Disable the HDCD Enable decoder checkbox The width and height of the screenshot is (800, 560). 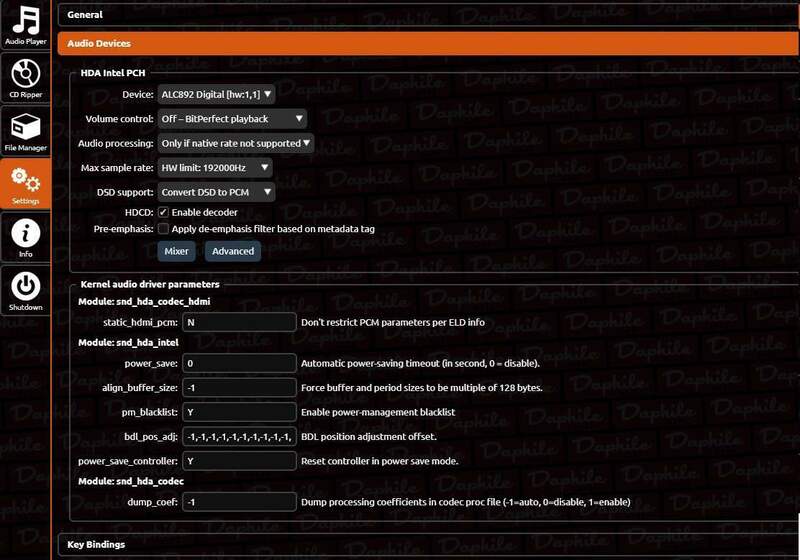pyautogui.click(x=163, y=212)
